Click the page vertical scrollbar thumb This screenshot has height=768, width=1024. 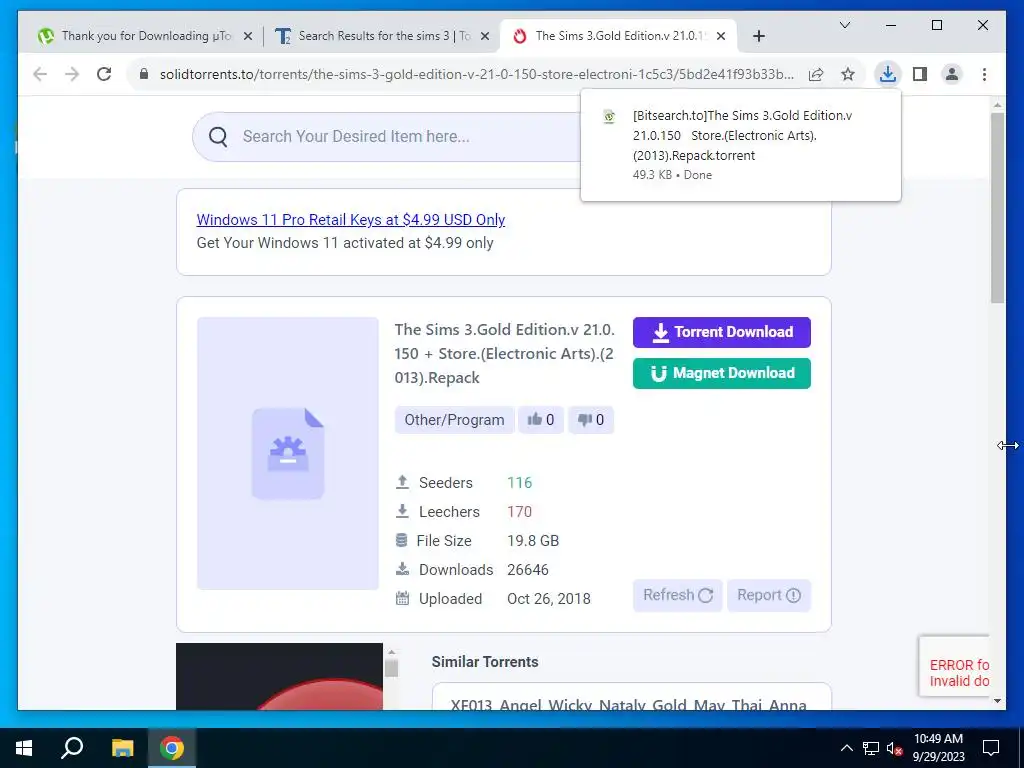click(997, 208)
